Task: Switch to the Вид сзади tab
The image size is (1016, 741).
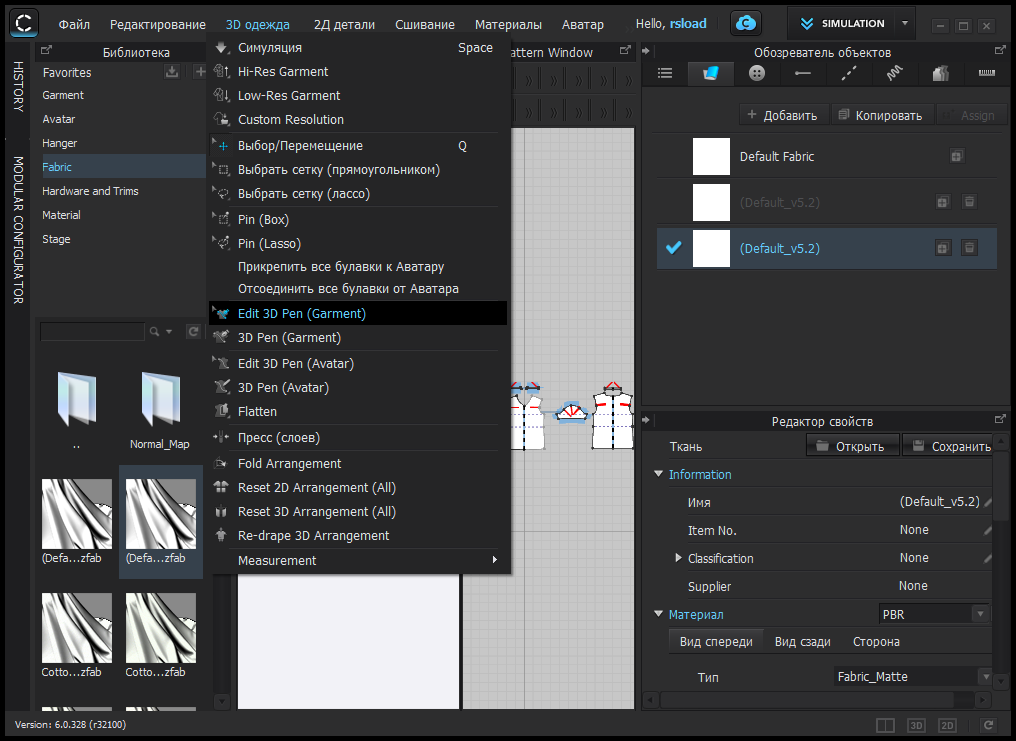Action: [x=805, y=642]
